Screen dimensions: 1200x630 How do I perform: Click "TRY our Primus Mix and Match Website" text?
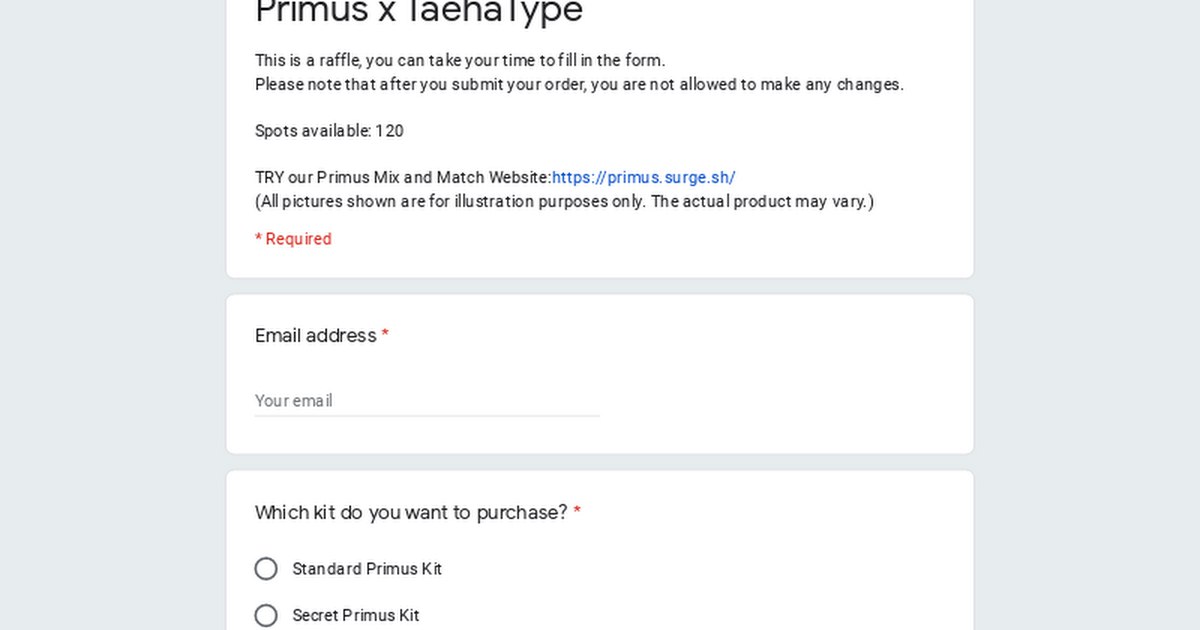point(403,178)
